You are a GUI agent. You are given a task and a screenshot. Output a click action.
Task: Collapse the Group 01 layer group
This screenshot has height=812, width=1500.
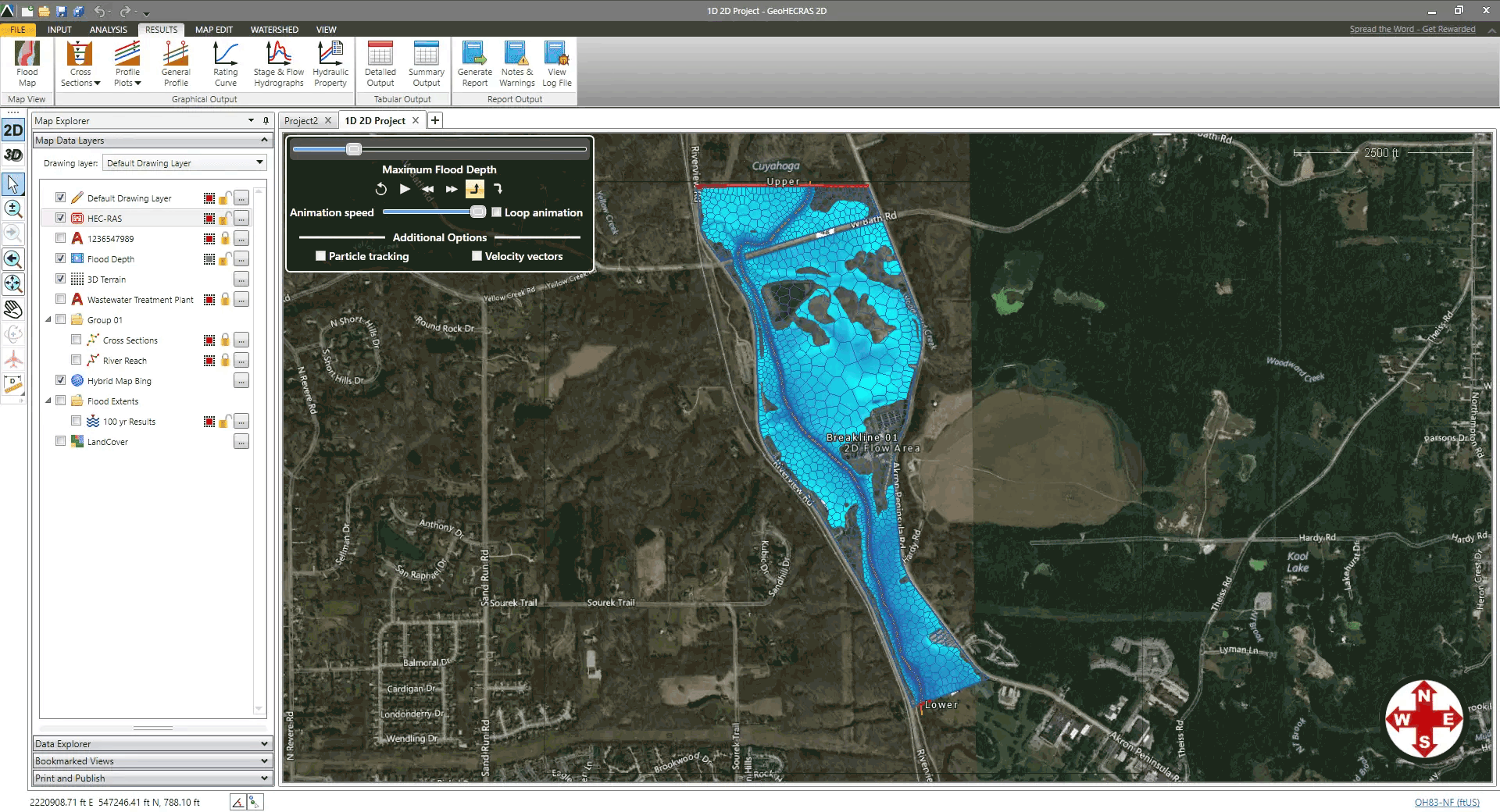point(49,319)
